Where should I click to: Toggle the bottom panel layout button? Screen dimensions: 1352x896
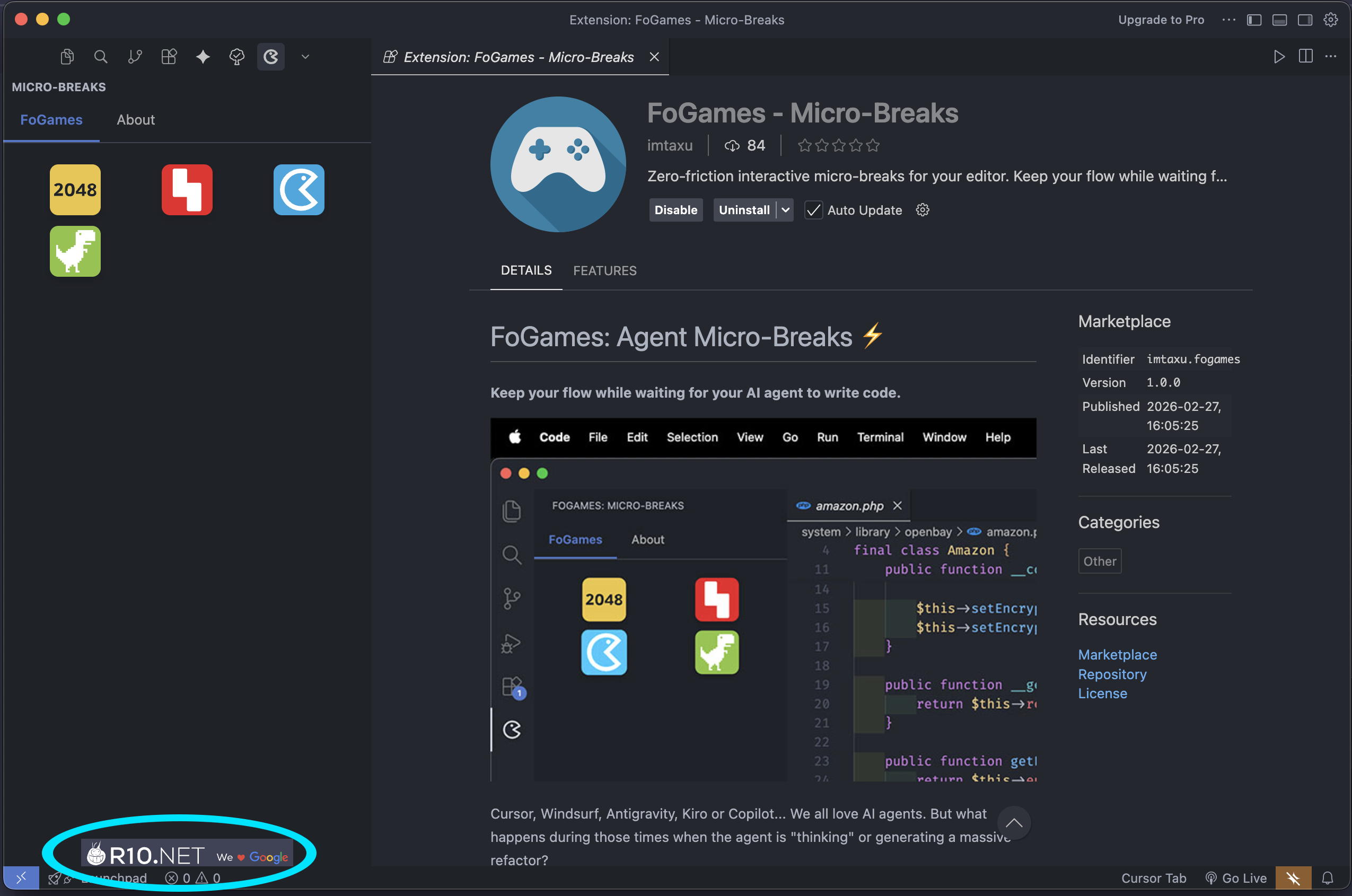click(x=1279, y=20)
